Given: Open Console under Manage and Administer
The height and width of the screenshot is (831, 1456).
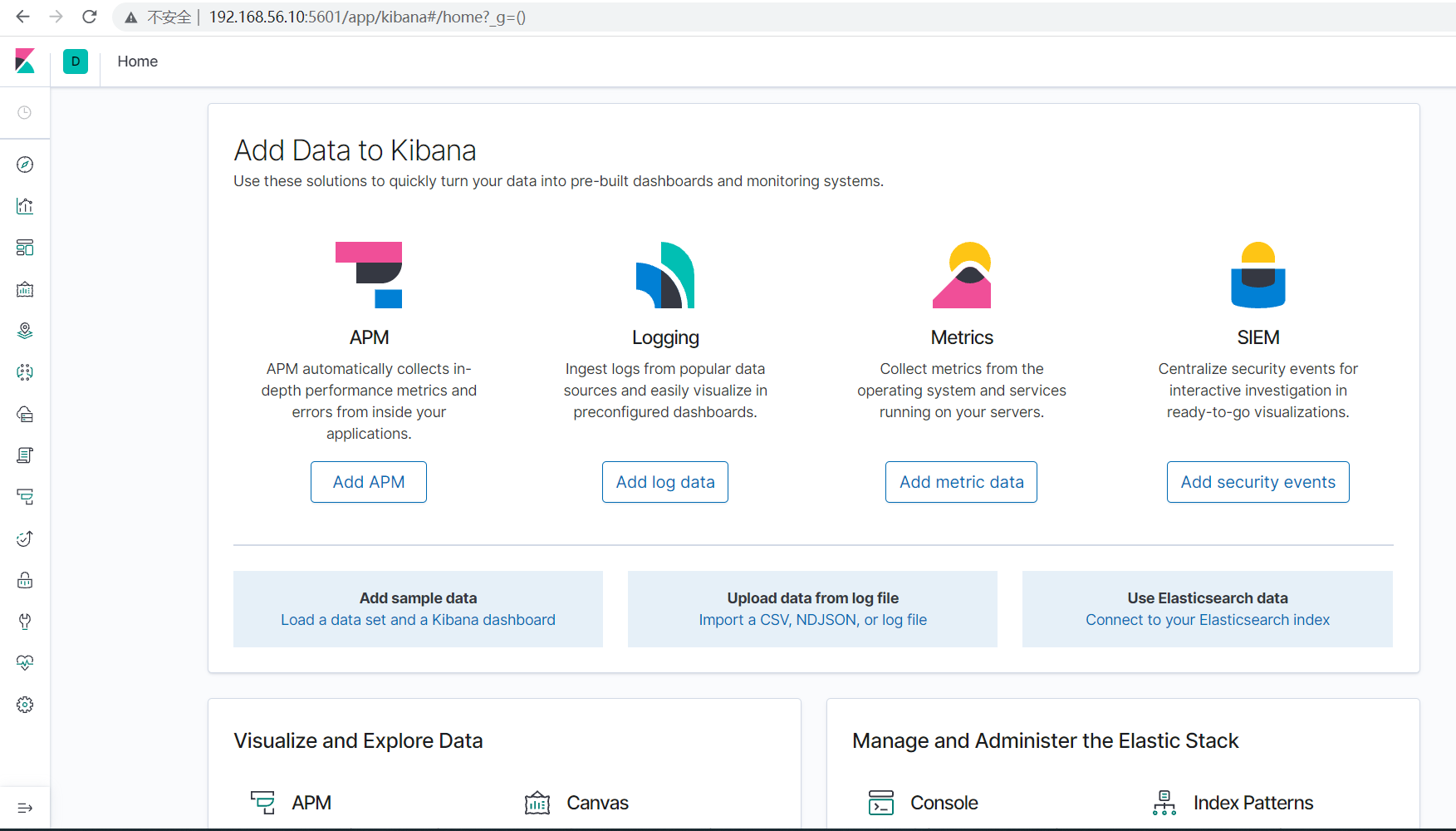Looking at the screenshot, I should click(x=944, y=803).
